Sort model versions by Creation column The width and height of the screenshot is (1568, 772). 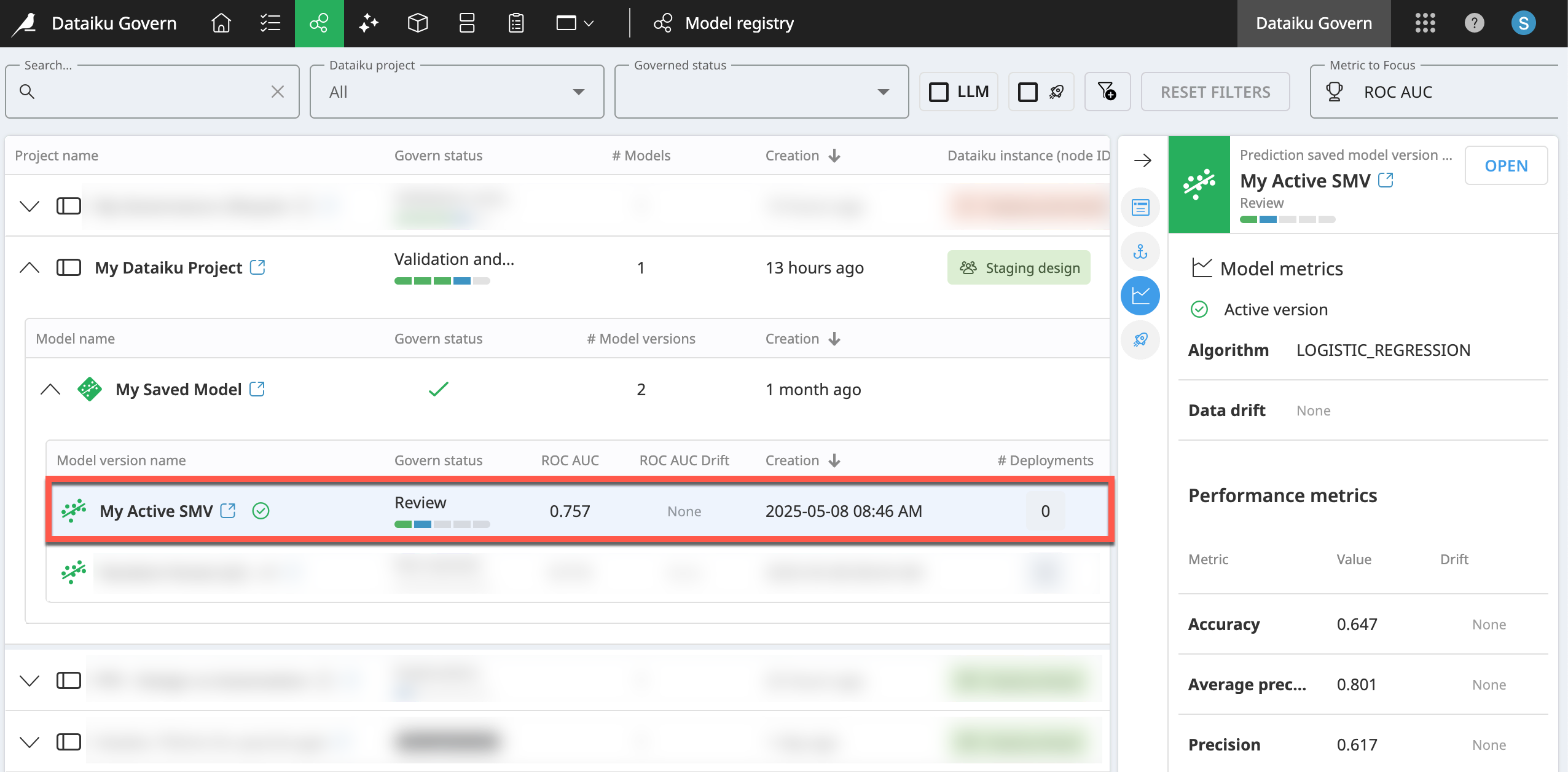pos(802,460)
